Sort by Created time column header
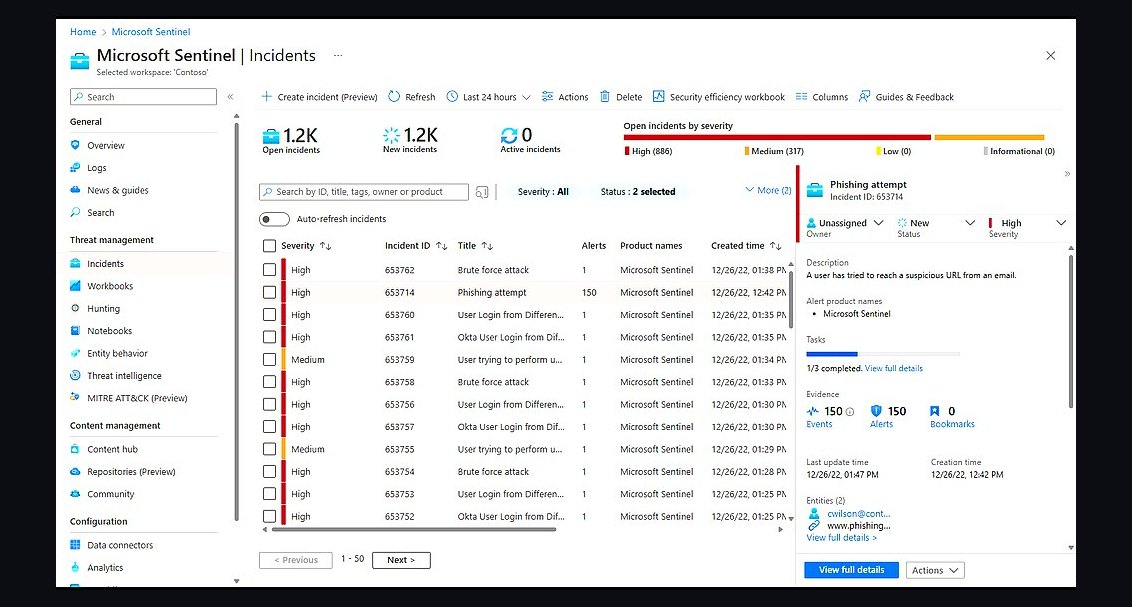Viewport: 1132px width, 607px height. pos(746,246)
